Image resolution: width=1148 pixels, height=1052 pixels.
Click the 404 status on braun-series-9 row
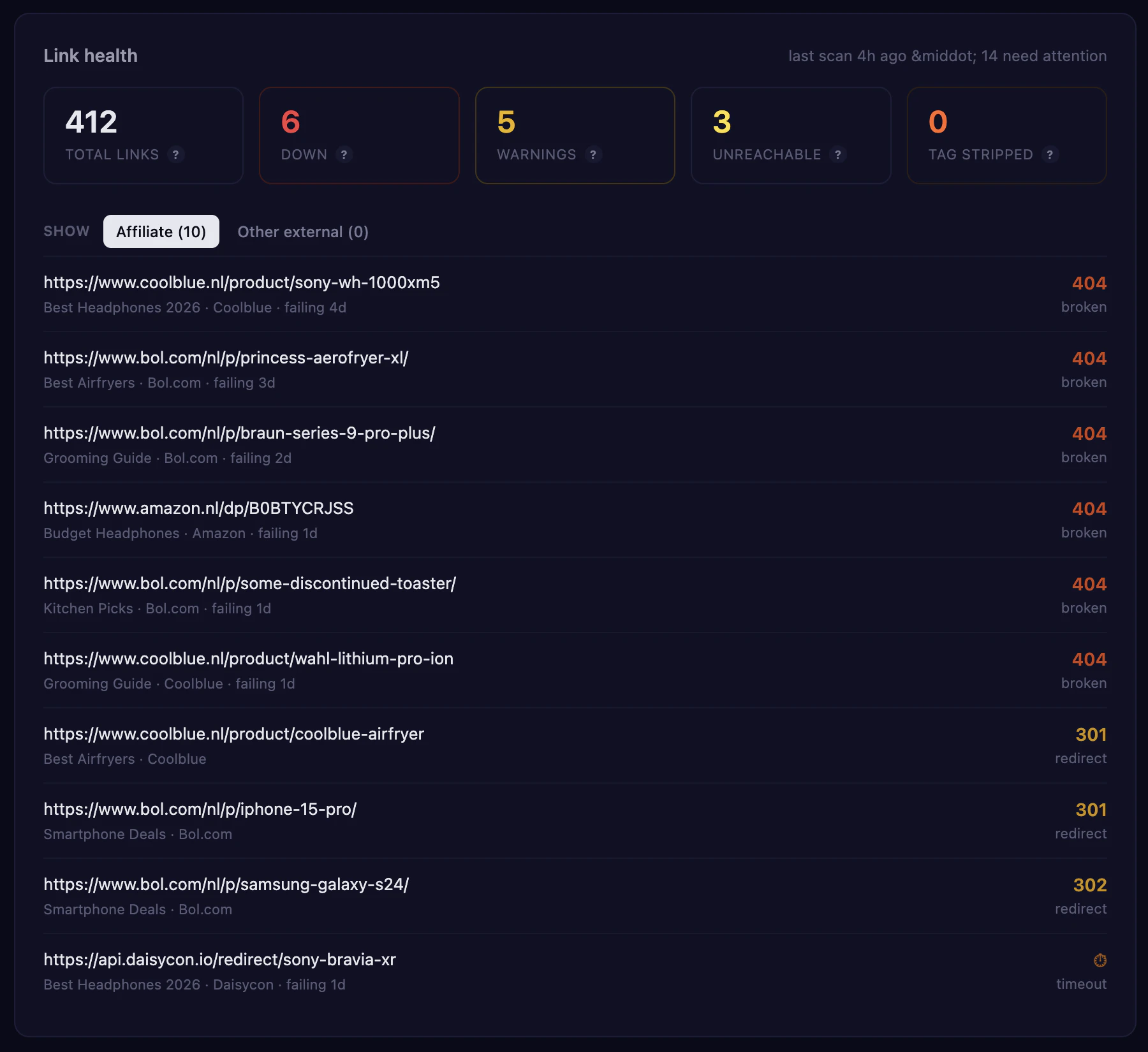tap(1089, 434)
